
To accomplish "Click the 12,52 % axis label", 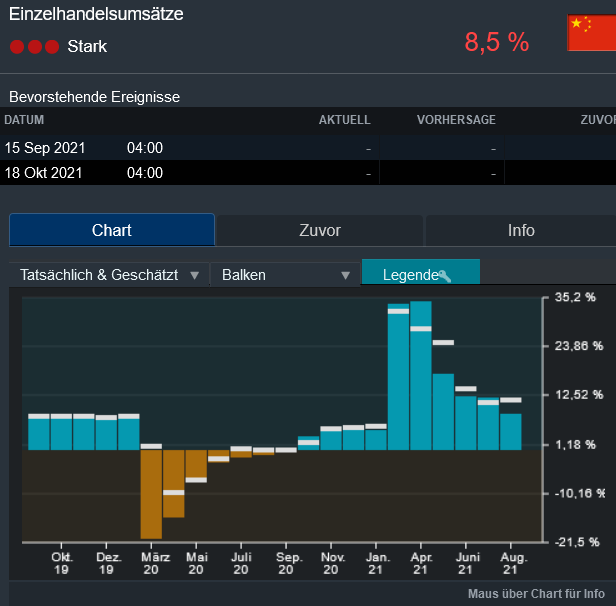I will pos(578,395).
